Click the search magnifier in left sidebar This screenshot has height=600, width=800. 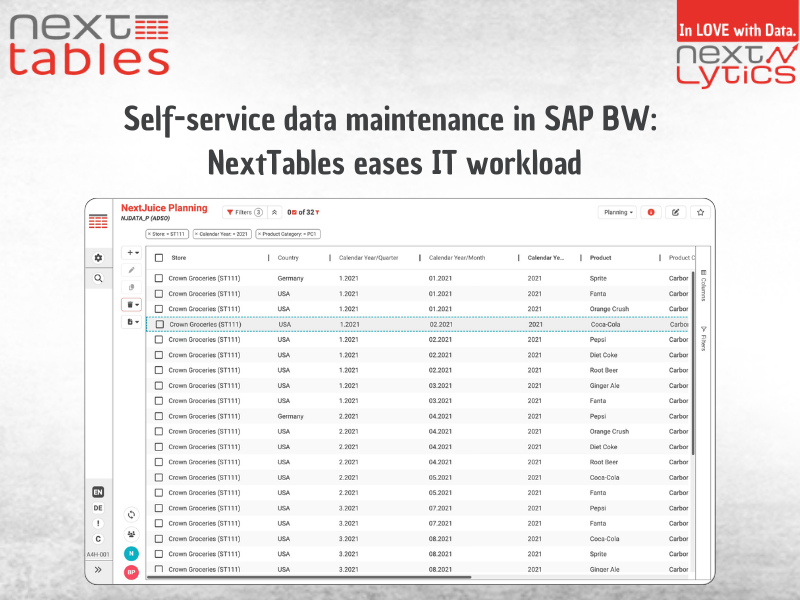(x=98, y=279)
